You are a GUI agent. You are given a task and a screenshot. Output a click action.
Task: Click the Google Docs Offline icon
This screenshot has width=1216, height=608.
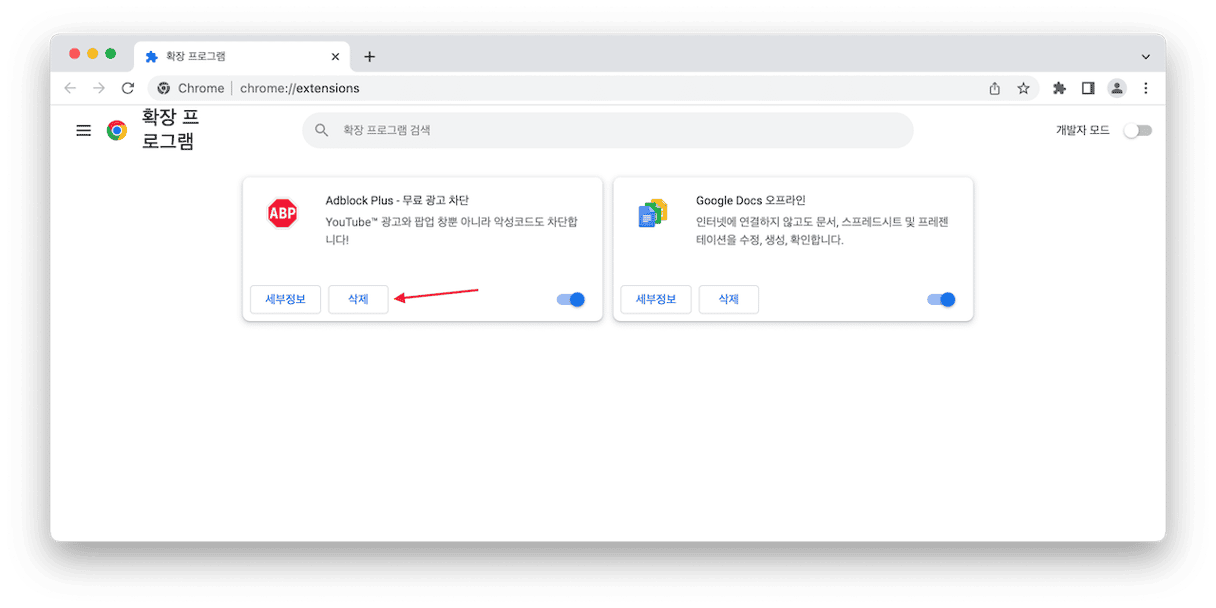tap(653, 213)
